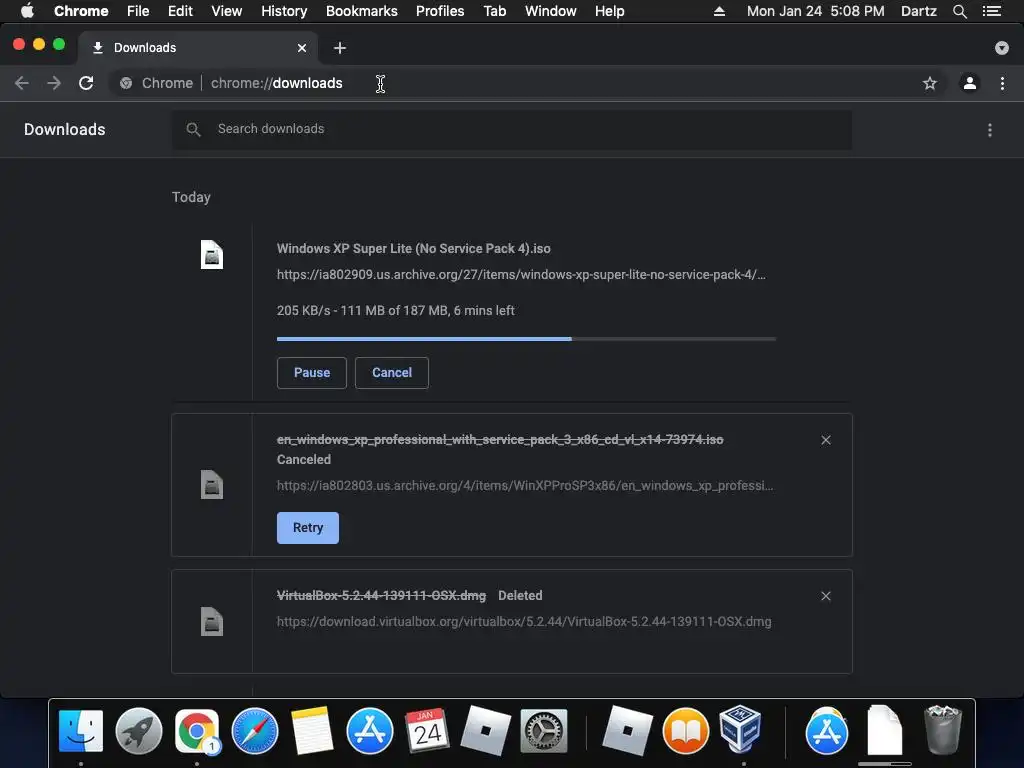
Task: Open the View menu
Action: [x=227, y=11]
